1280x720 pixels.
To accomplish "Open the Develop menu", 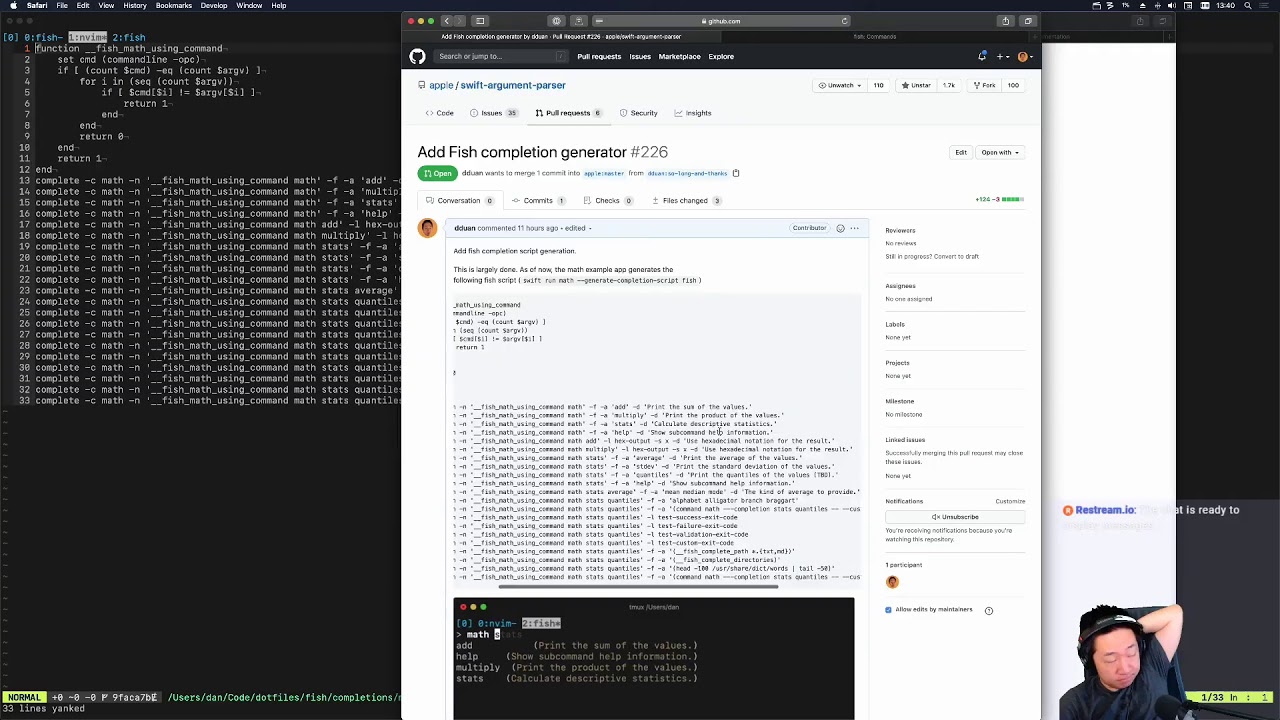I will pyautogui.click(x=214, y=6).
